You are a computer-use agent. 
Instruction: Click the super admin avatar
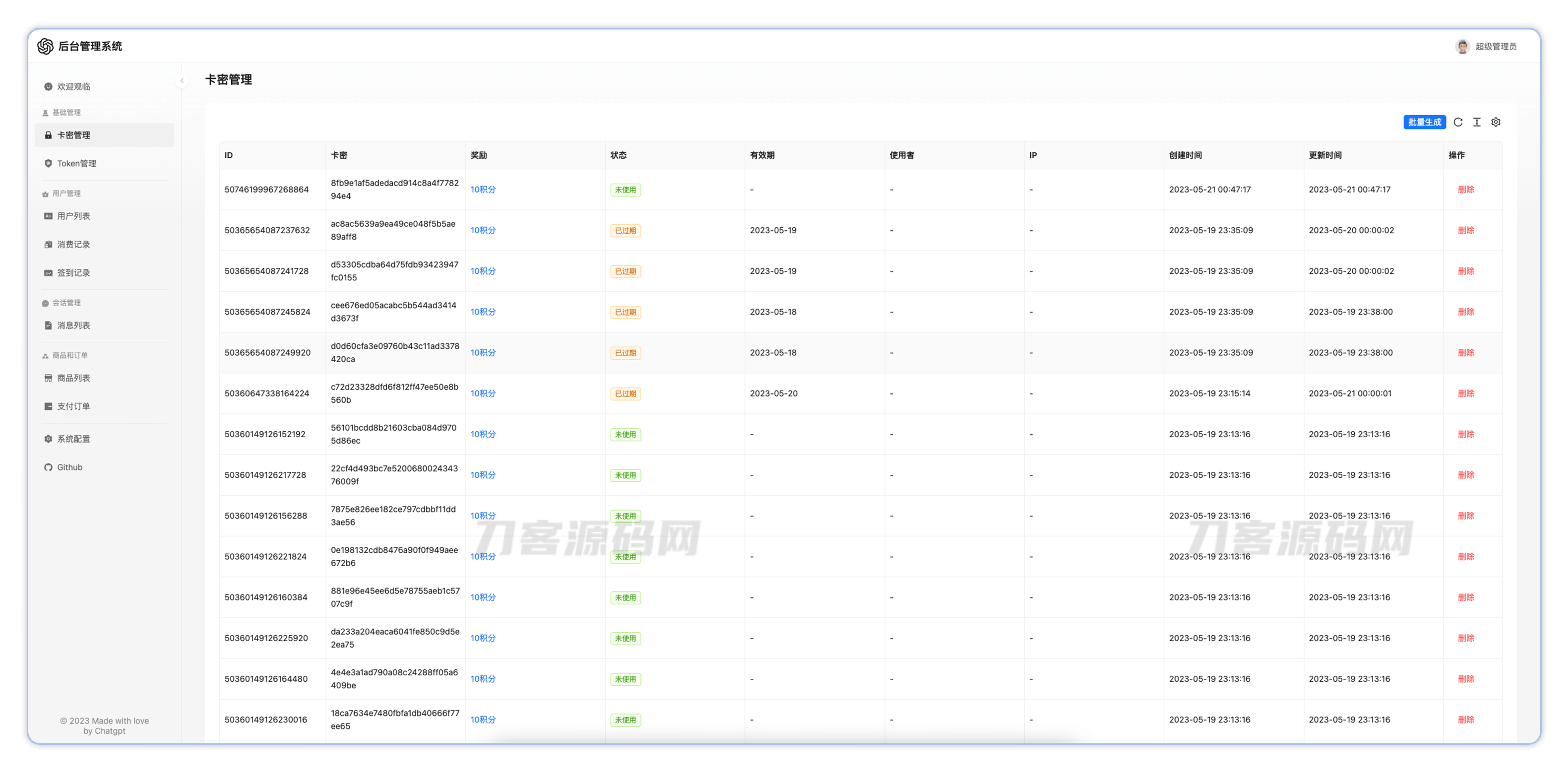coord(1462,46)
